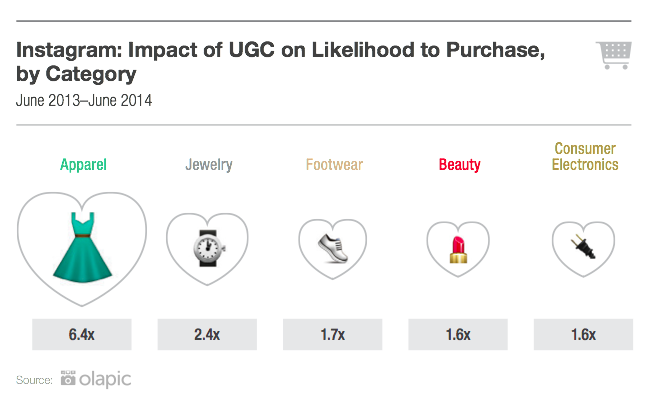The height and width of the screenshot is (403, 651).
Task: Click the 2.4x value box
Action: pos(207,335)
